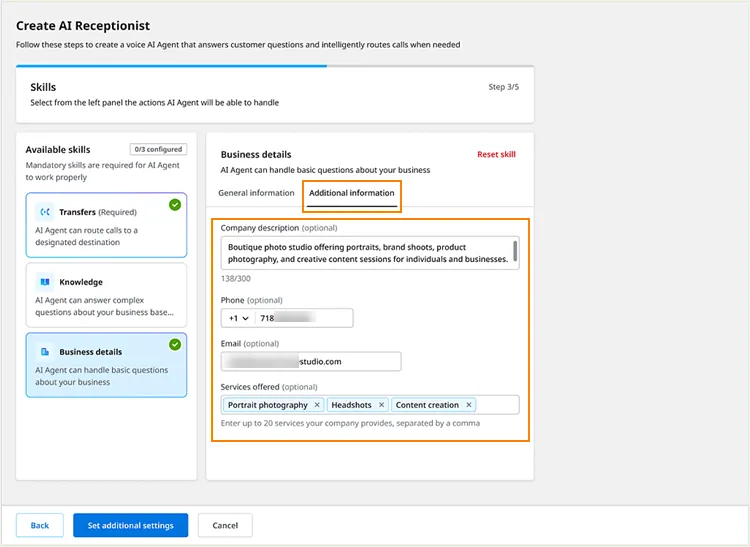Select the Business details skill card
This screenshot has height=547, width=750.
tap(106, 365)
